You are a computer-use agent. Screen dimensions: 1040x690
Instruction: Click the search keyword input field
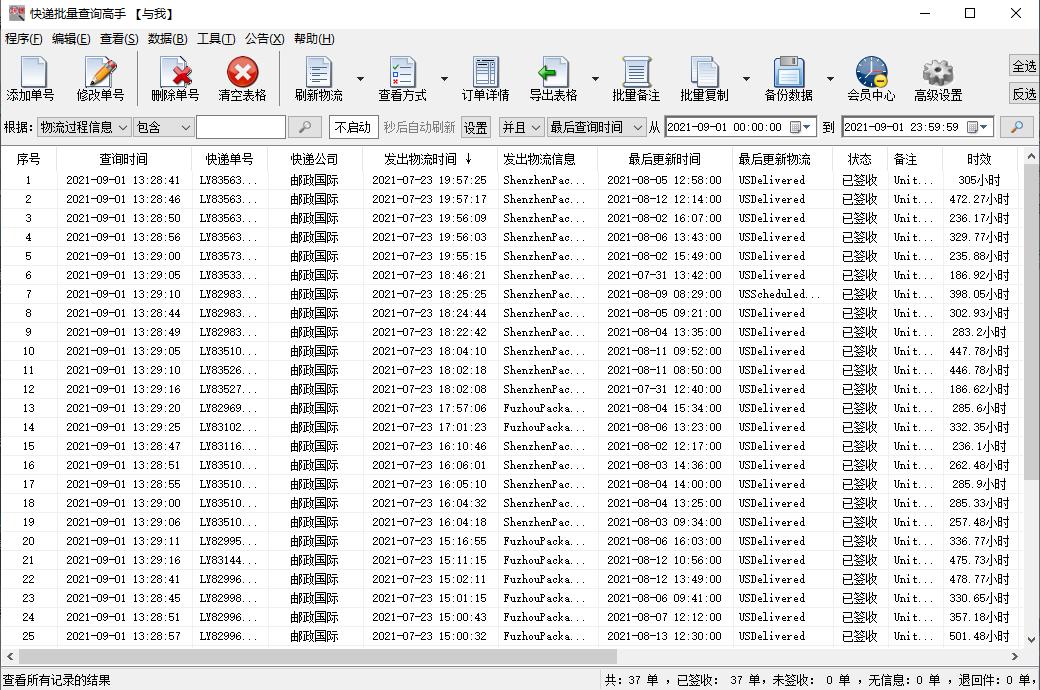pyautogui.click(x=240, y=128)
